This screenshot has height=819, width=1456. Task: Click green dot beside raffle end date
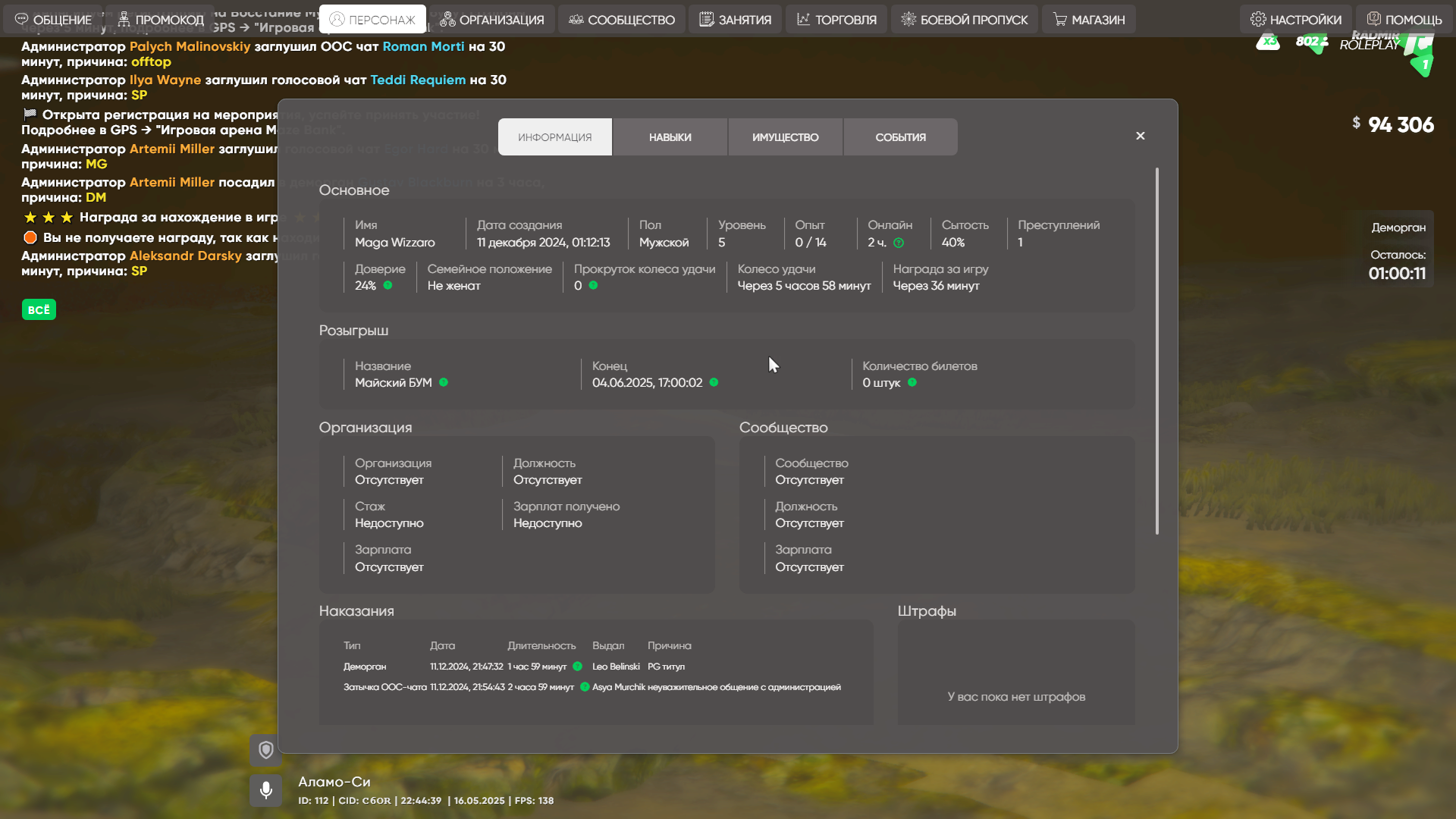[x=714, y=383]
